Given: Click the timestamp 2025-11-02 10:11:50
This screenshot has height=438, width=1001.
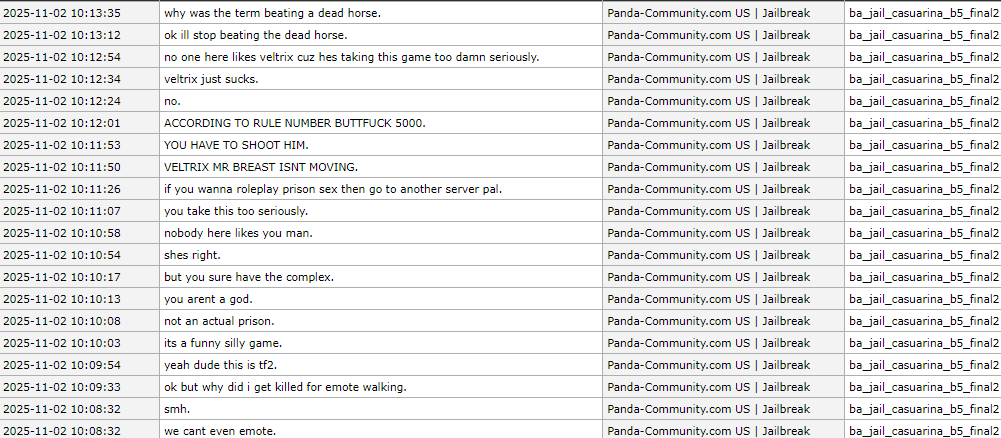Looking at the screenshot, I should pos(63,167).
